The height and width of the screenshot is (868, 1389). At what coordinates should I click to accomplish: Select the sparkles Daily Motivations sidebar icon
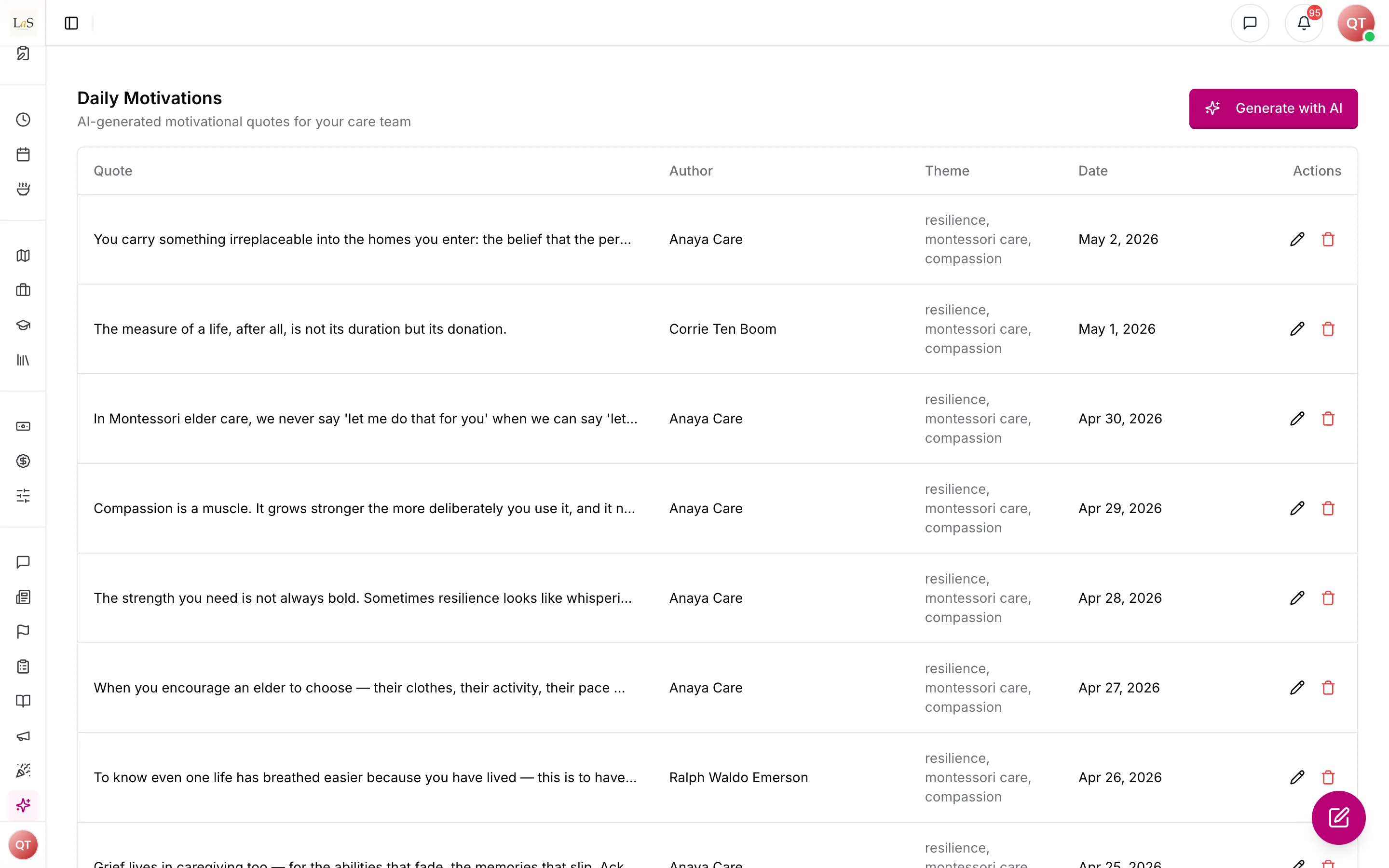click(x=23, y=805)
